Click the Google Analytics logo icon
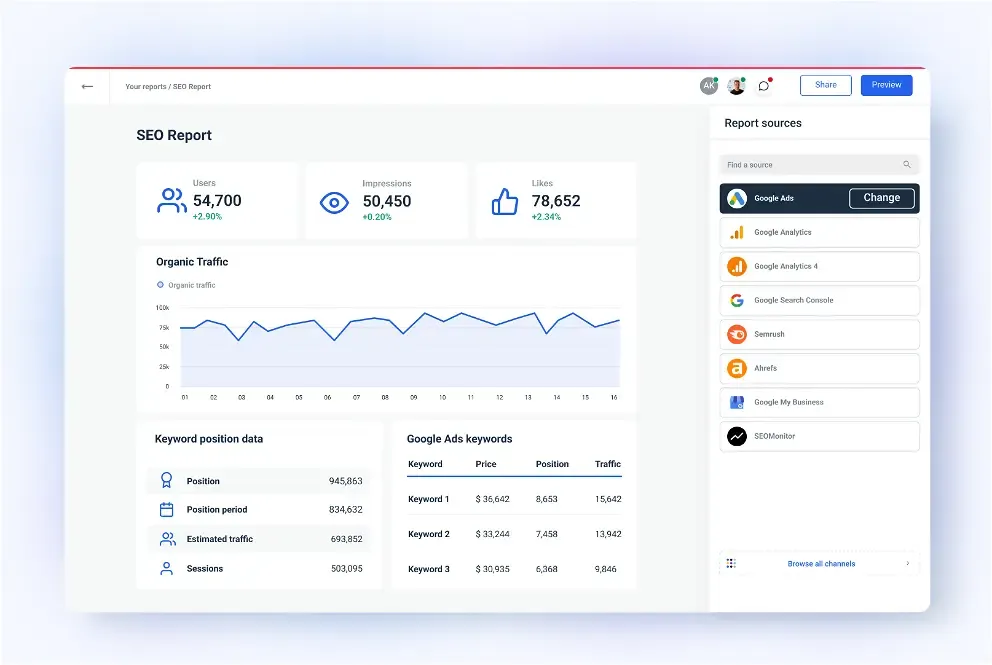The height and width of the screenshot is (665, 992). tap(736, 232)
